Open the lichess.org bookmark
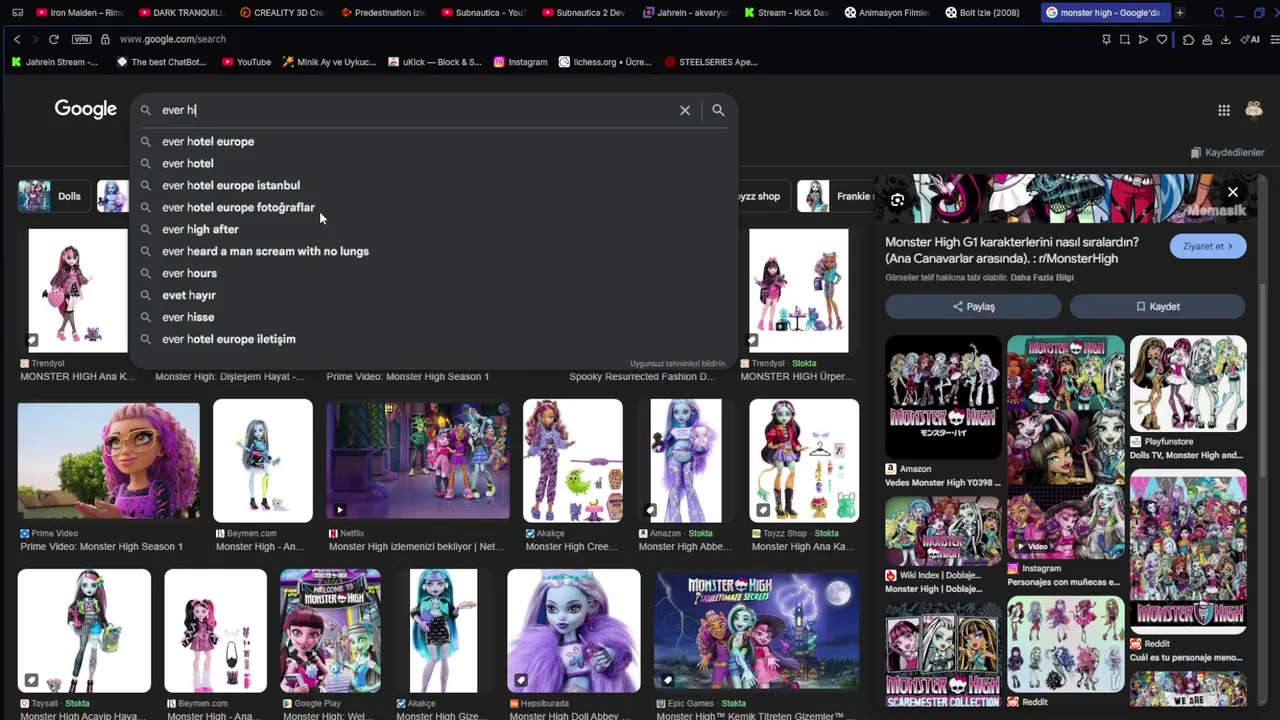 pyautogui.click(x=605, y=62)
